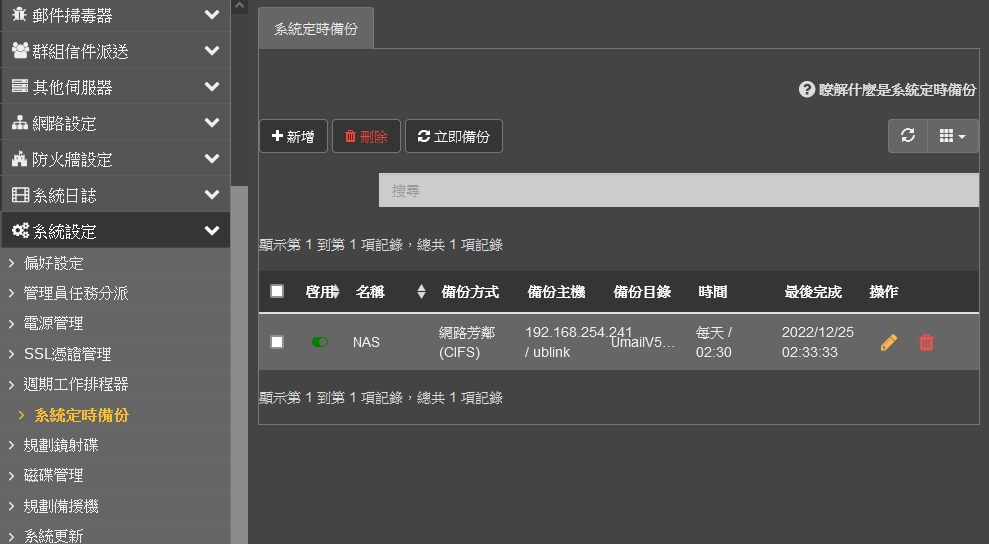The height and width of the screenshot is (544, 989).
Task: Click the refresh icon button above the table
Action: (908, 136)
